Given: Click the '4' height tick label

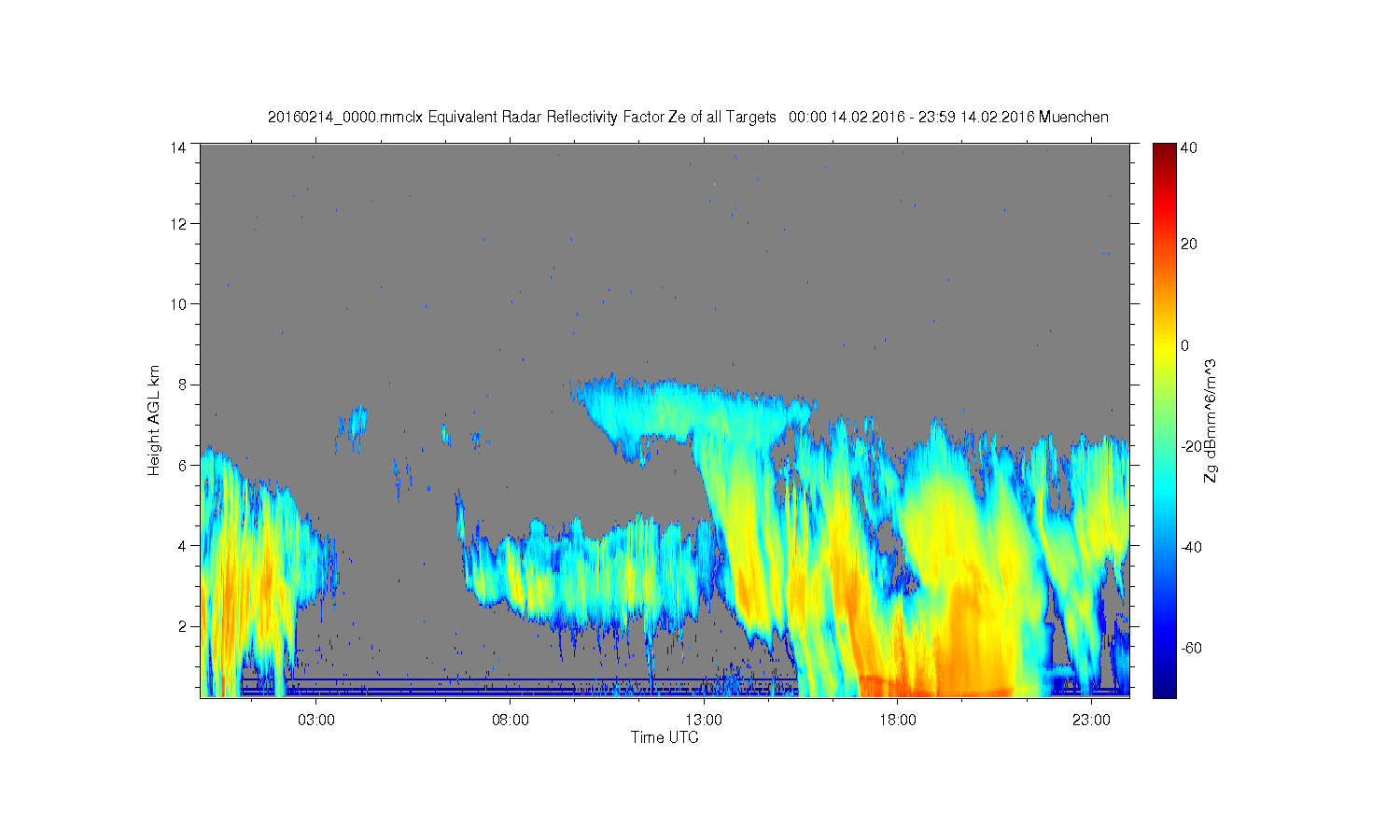Looking at the screenshot, I should [x=183, y=545].
